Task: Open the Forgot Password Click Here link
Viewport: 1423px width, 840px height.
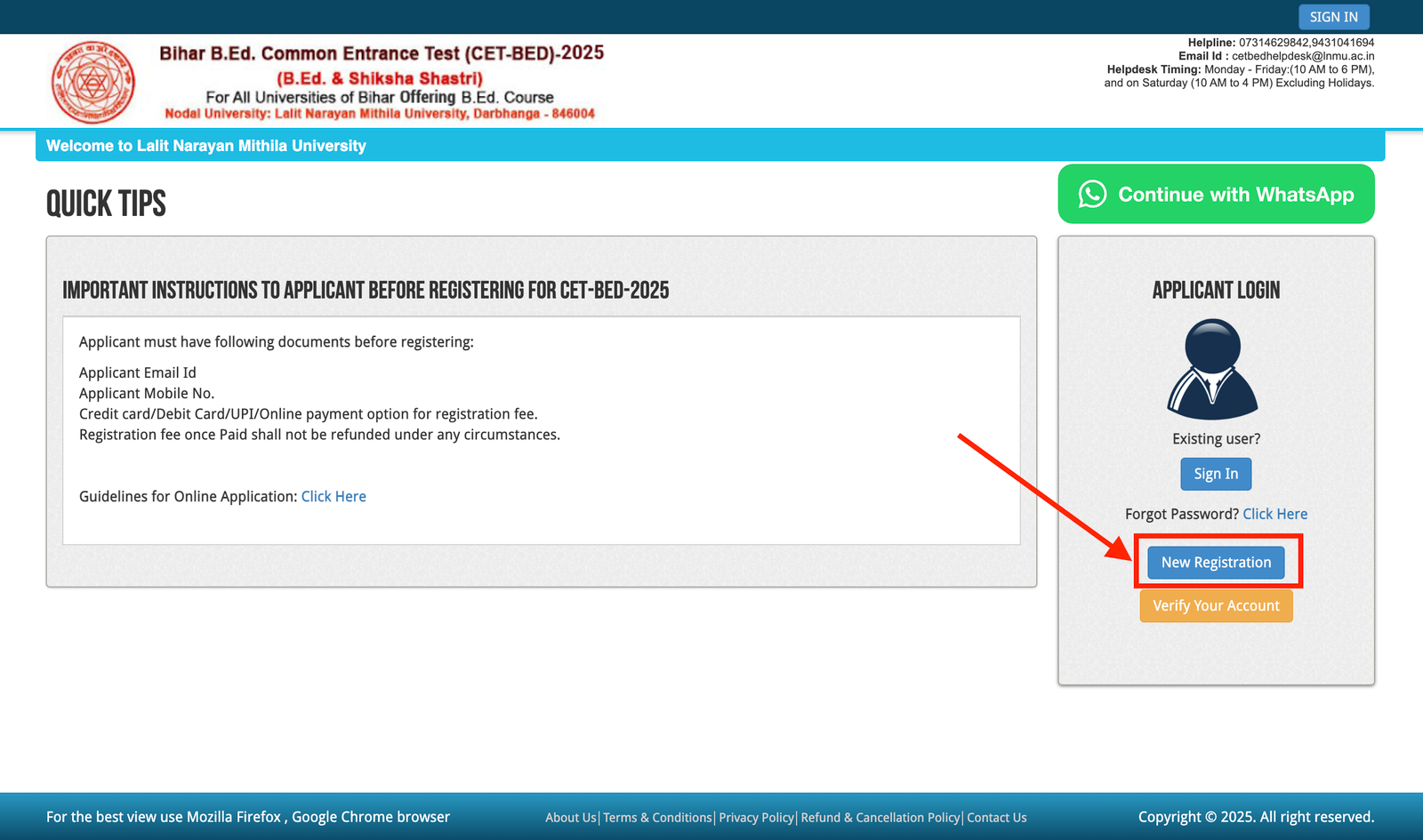Action: [1274, 514]
